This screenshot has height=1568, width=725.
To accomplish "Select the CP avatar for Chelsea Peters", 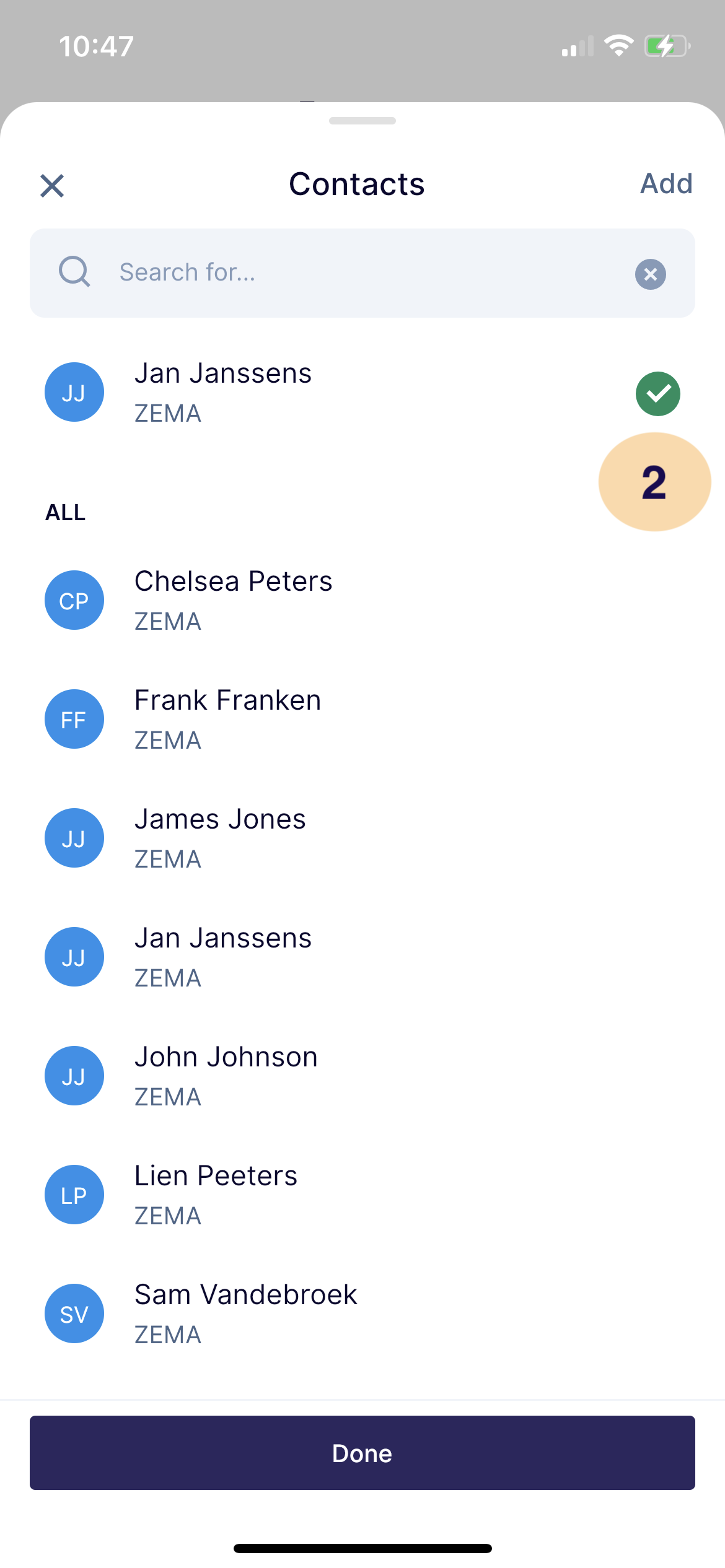I will point(74,600).
